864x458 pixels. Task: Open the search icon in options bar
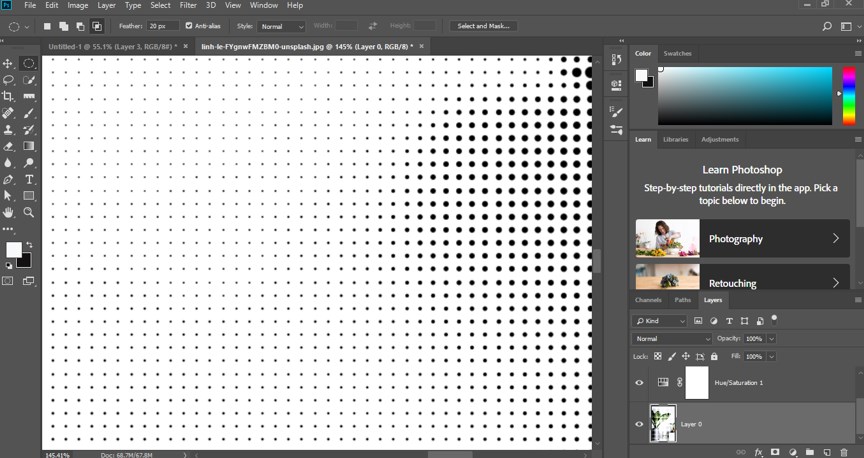(827, 26)
